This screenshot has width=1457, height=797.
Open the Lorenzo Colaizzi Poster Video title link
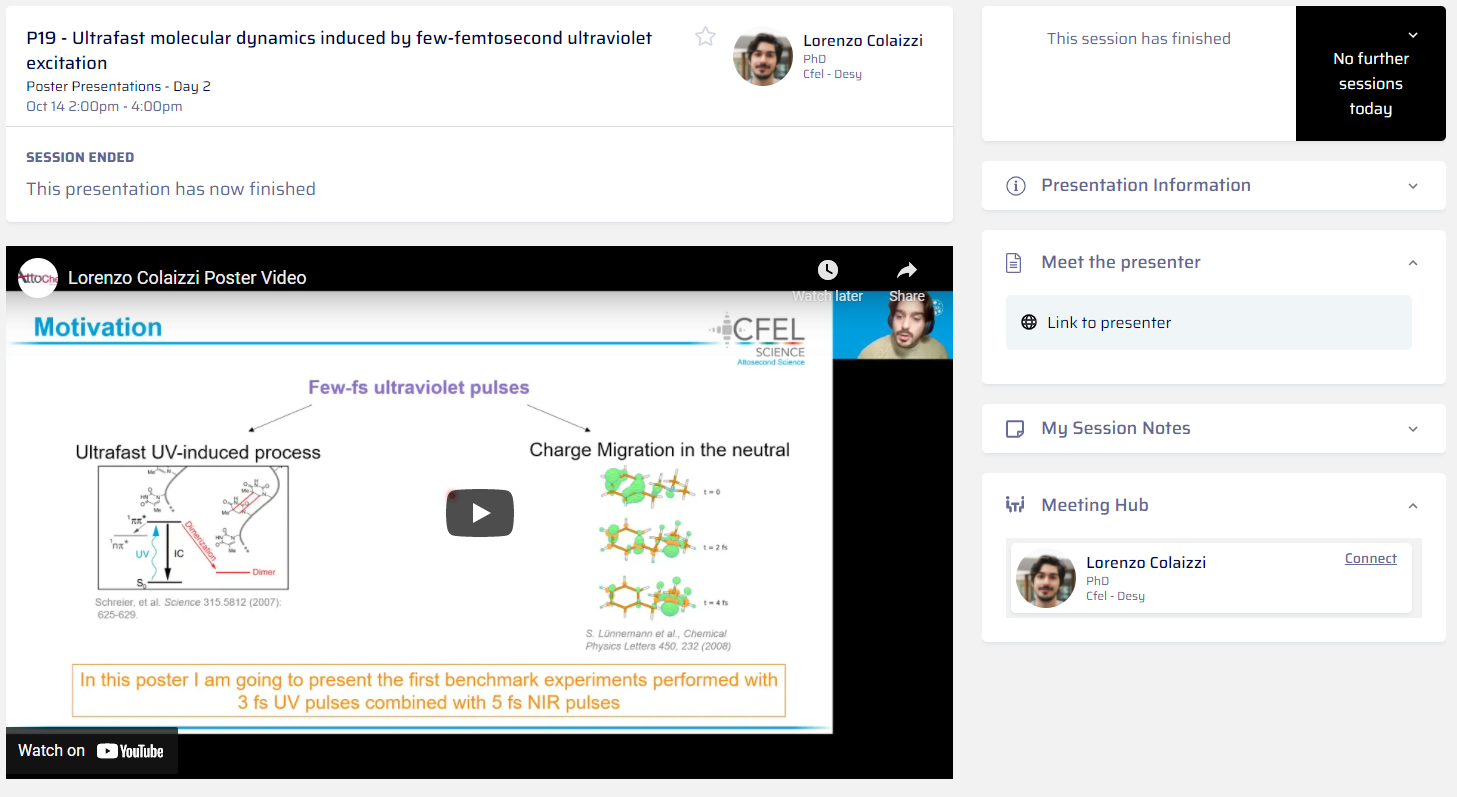(187, 278)
